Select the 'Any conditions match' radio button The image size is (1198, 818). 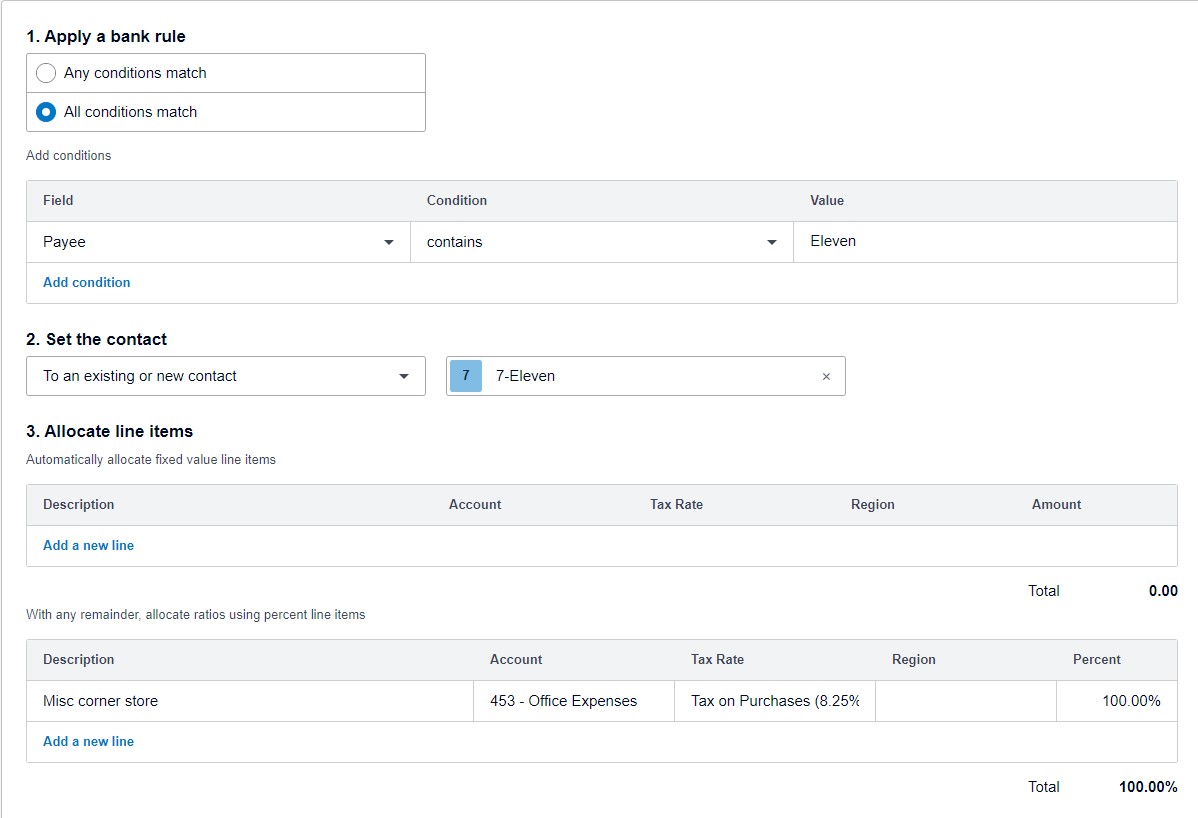click(45, 72)
